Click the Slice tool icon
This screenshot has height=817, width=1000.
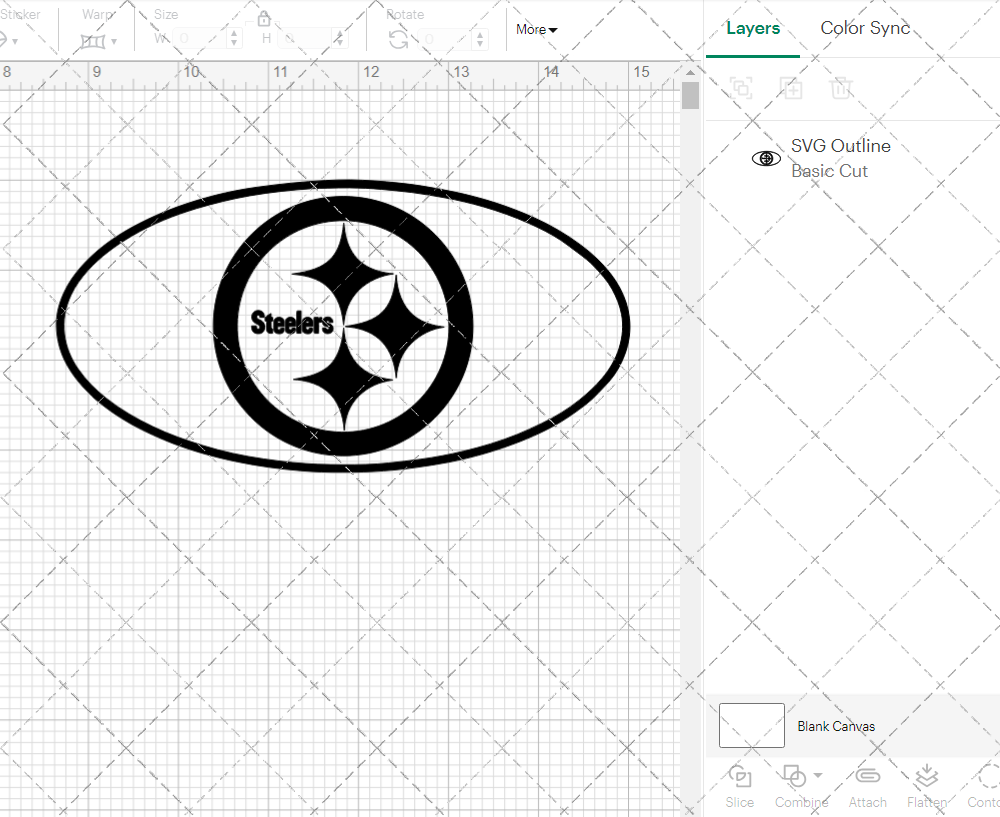(740, 777)
